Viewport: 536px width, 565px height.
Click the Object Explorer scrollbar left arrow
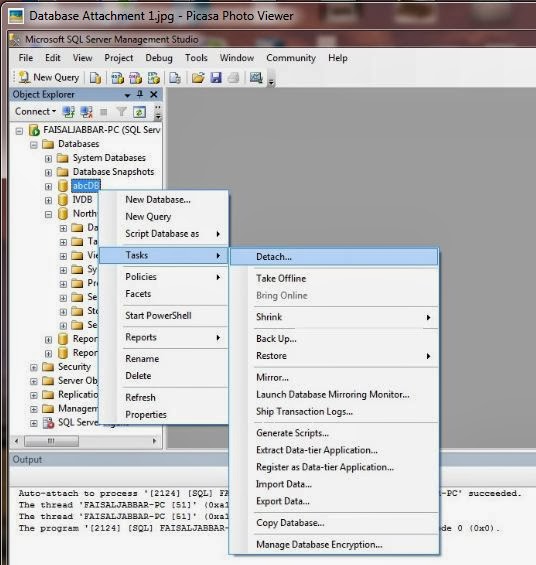(16, 441)
